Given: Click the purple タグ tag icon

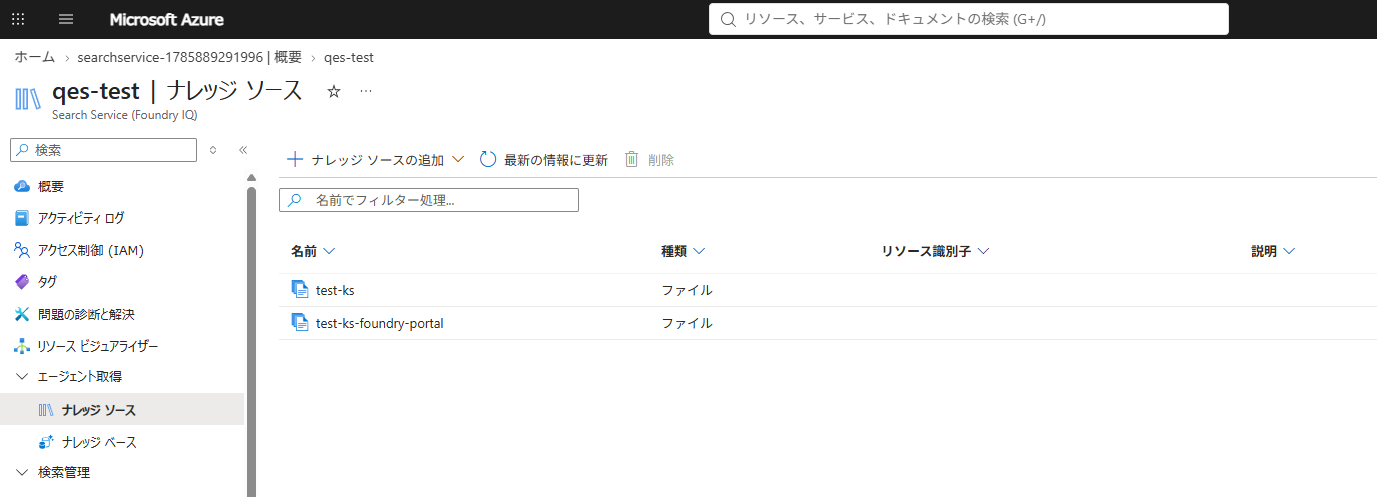Looking at the screenshot, I should click(22, 282).
